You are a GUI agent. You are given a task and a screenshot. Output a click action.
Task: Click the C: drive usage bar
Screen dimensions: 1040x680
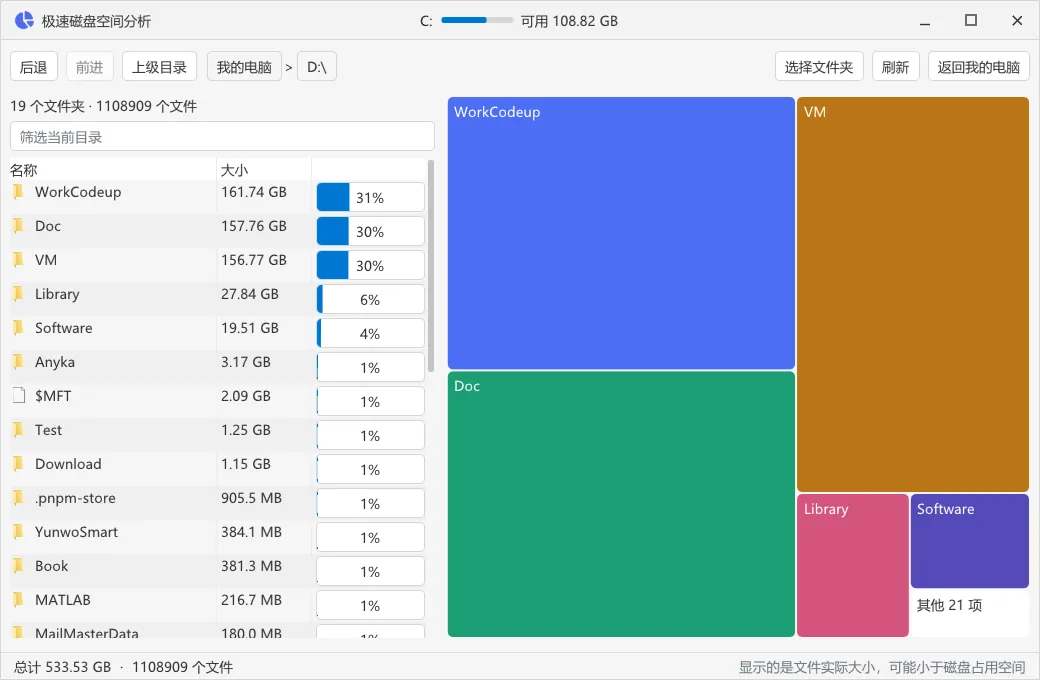[x=477, y=21]
